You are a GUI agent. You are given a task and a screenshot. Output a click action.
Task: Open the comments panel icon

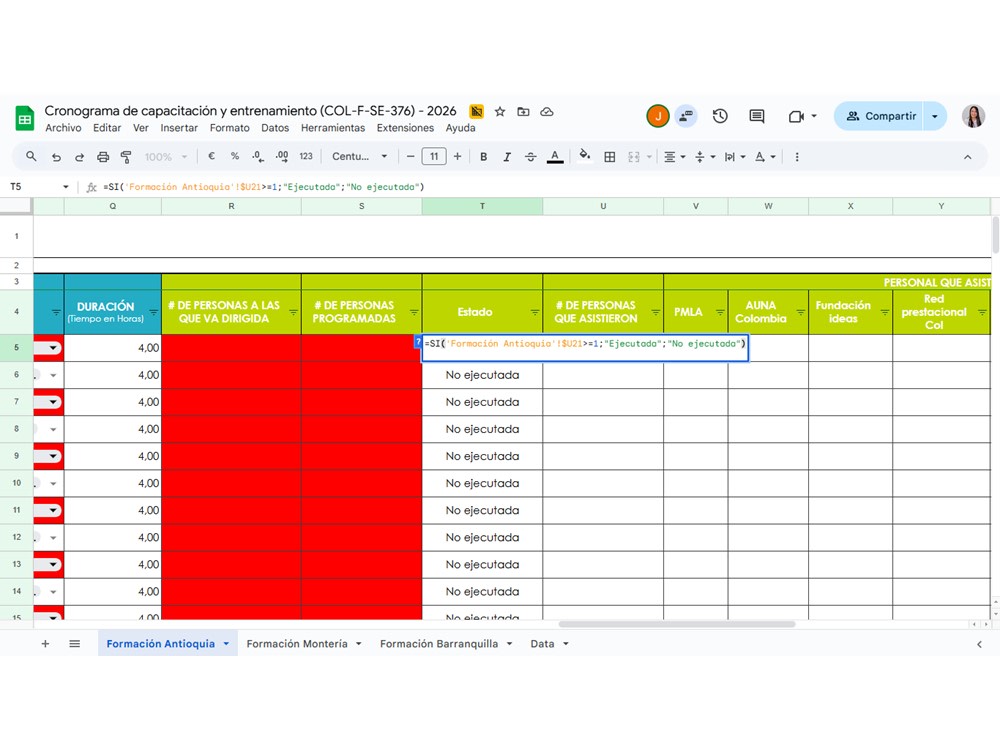[x=756, y=116]
